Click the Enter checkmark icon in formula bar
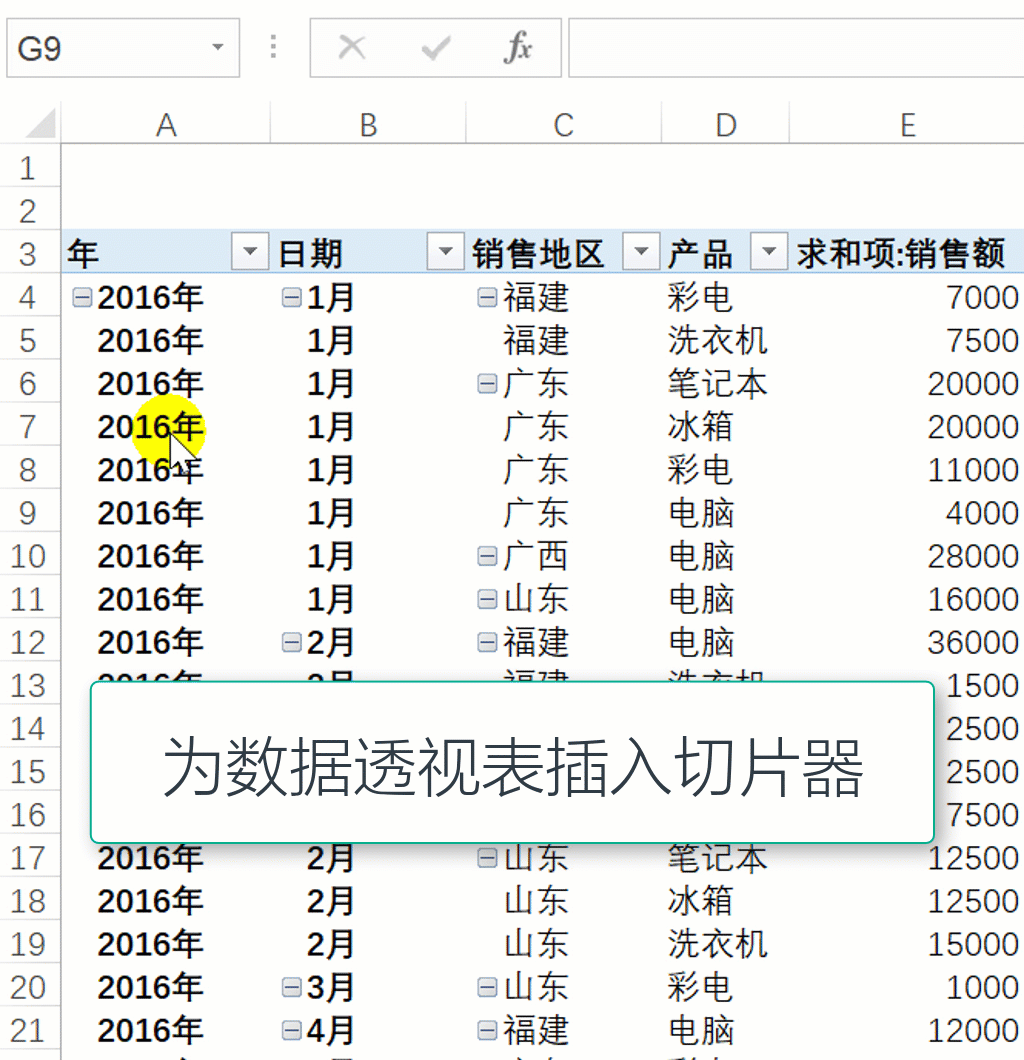Viewport: 1024px width, 1060px height. click(x=435, y=47)
